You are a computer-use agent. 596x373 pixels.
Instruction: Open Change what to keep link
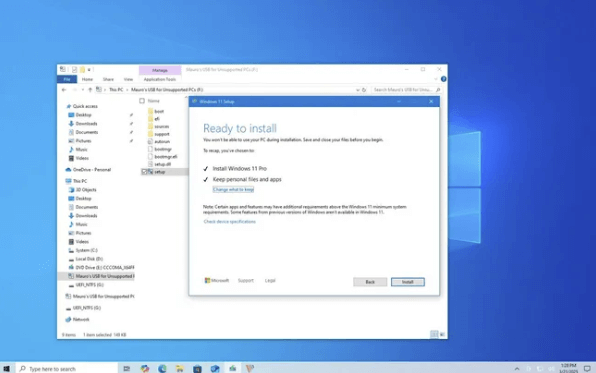(233, 189)
